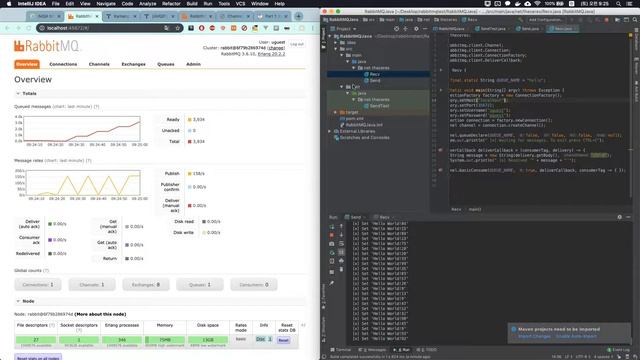Open Project panel settings gear
The height and width of the screenshot is (360, 640).
pyautogui.click(x=416, y=29)
